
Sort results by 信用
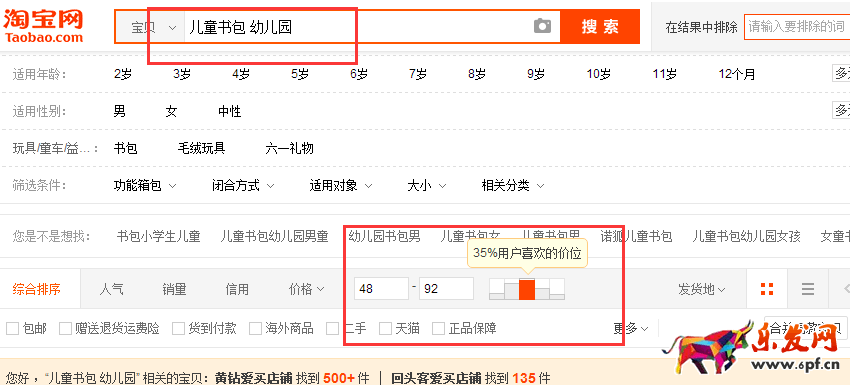pyautogui.click(x=237, y=289)
